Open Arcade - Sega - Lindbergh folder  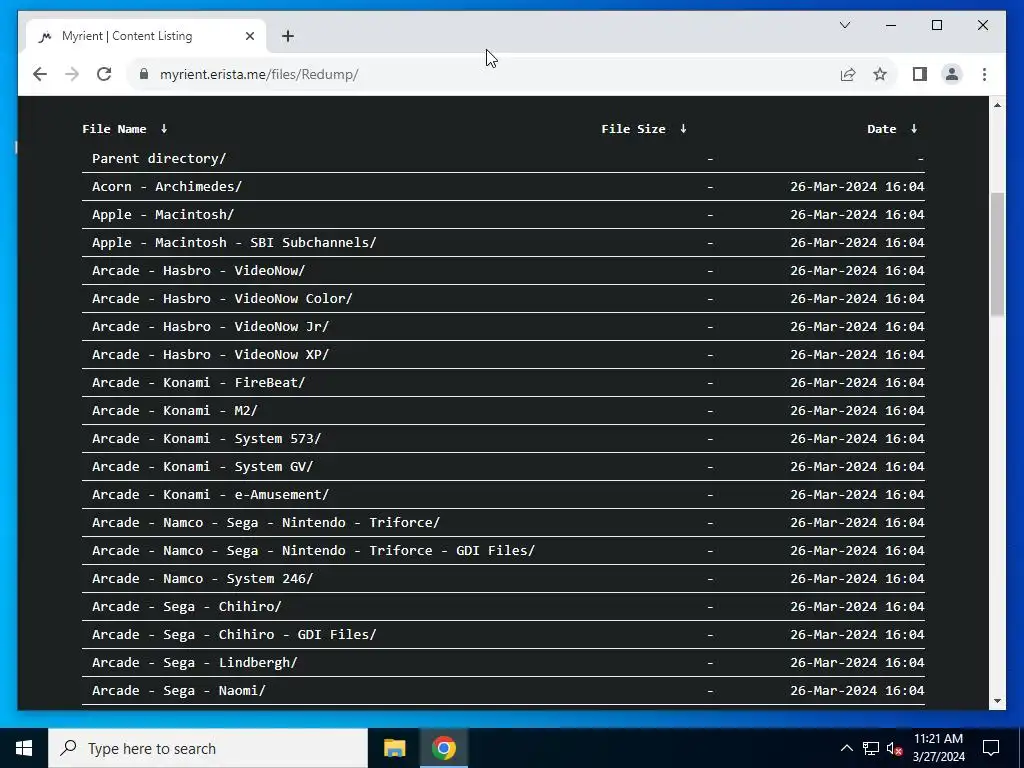coord(195,663)
